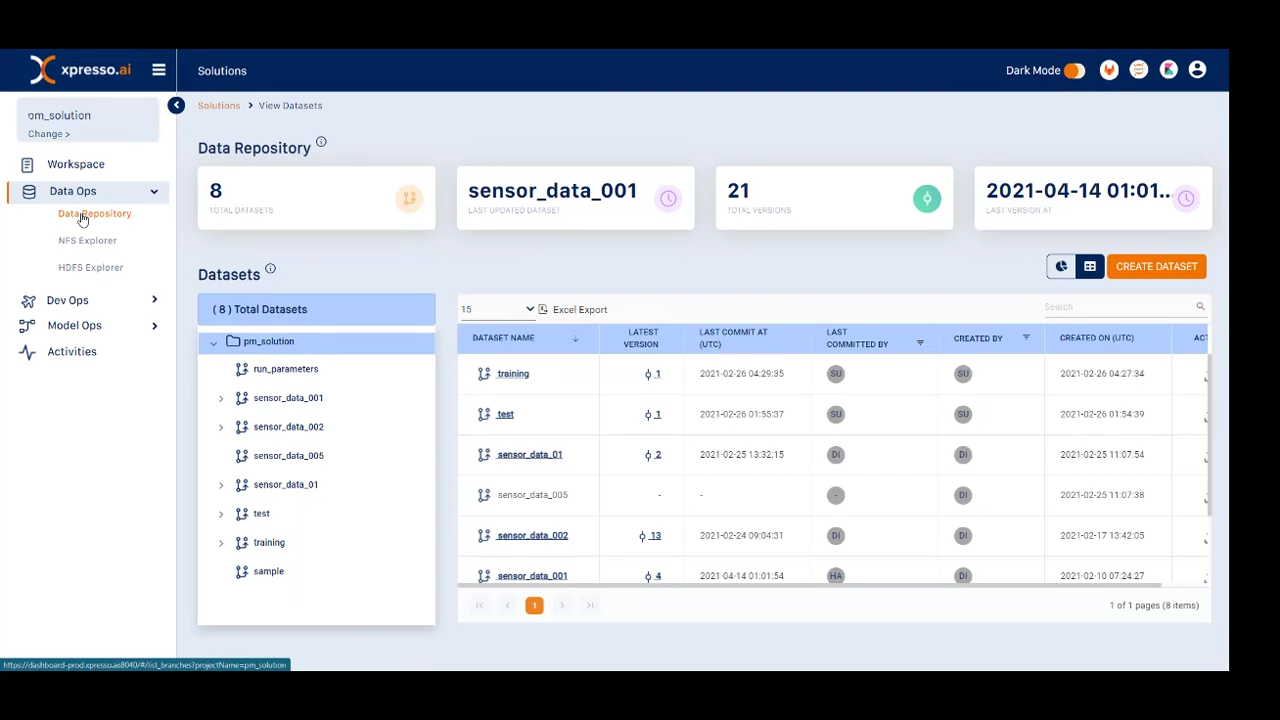The image size is (1280, 720).
Task: Click the total versions commit icon
Action: 927,198
